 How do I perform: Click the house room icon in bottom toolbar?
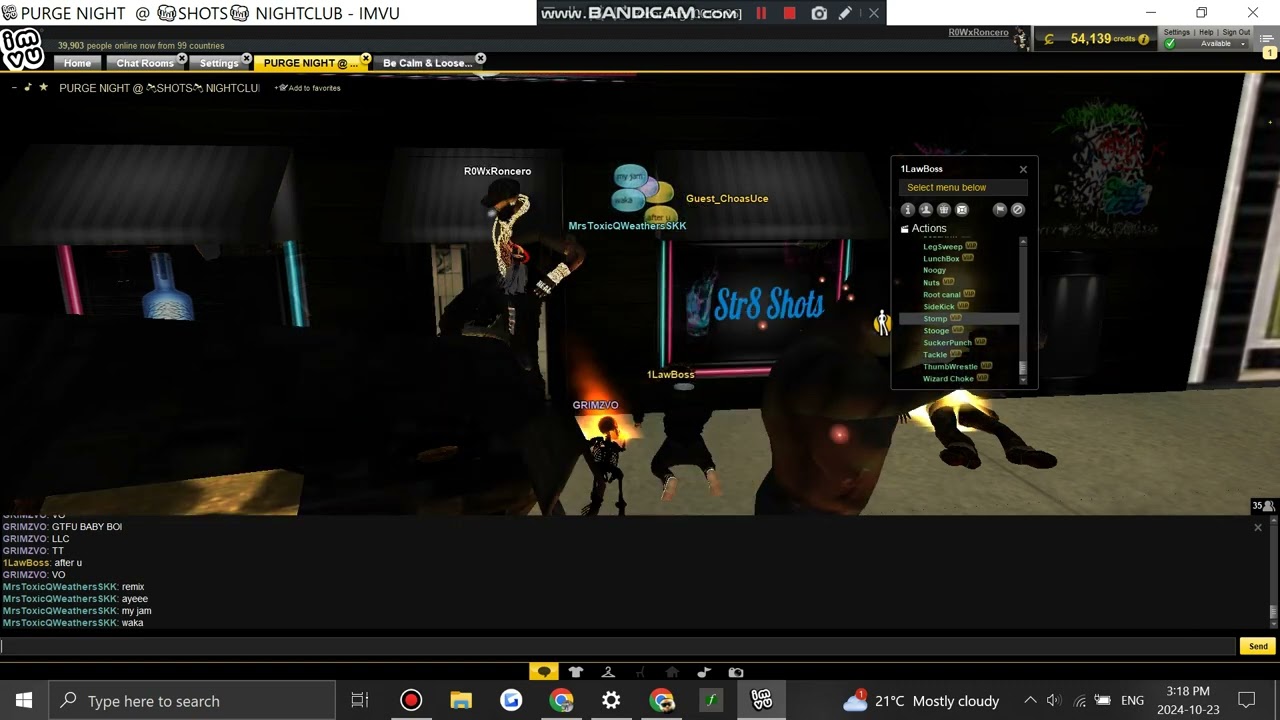point(672,672)
